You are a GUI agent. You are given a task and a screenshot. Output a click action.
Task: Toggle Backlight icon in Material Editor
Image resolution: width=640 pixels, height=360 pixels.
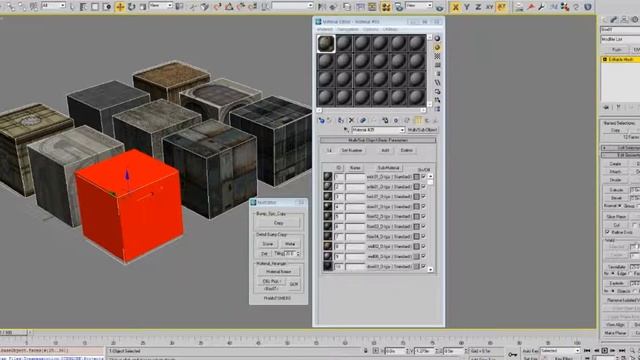point(437,47)
